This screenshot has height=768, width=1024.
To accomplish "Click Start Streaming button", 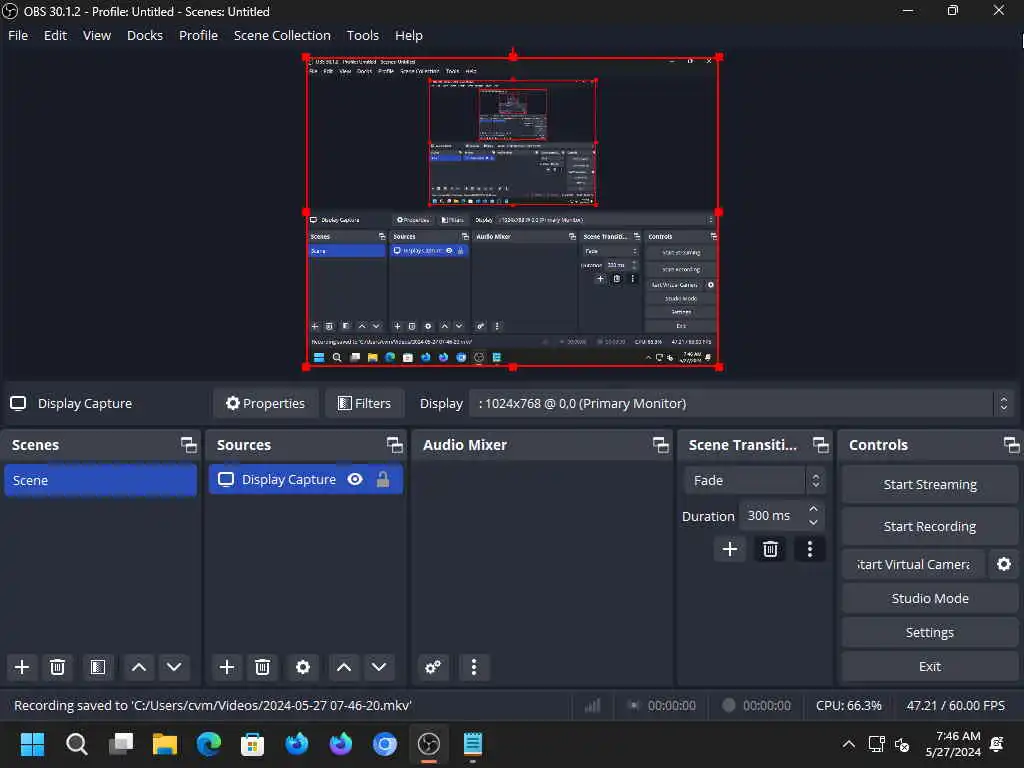I will point(930,485).
